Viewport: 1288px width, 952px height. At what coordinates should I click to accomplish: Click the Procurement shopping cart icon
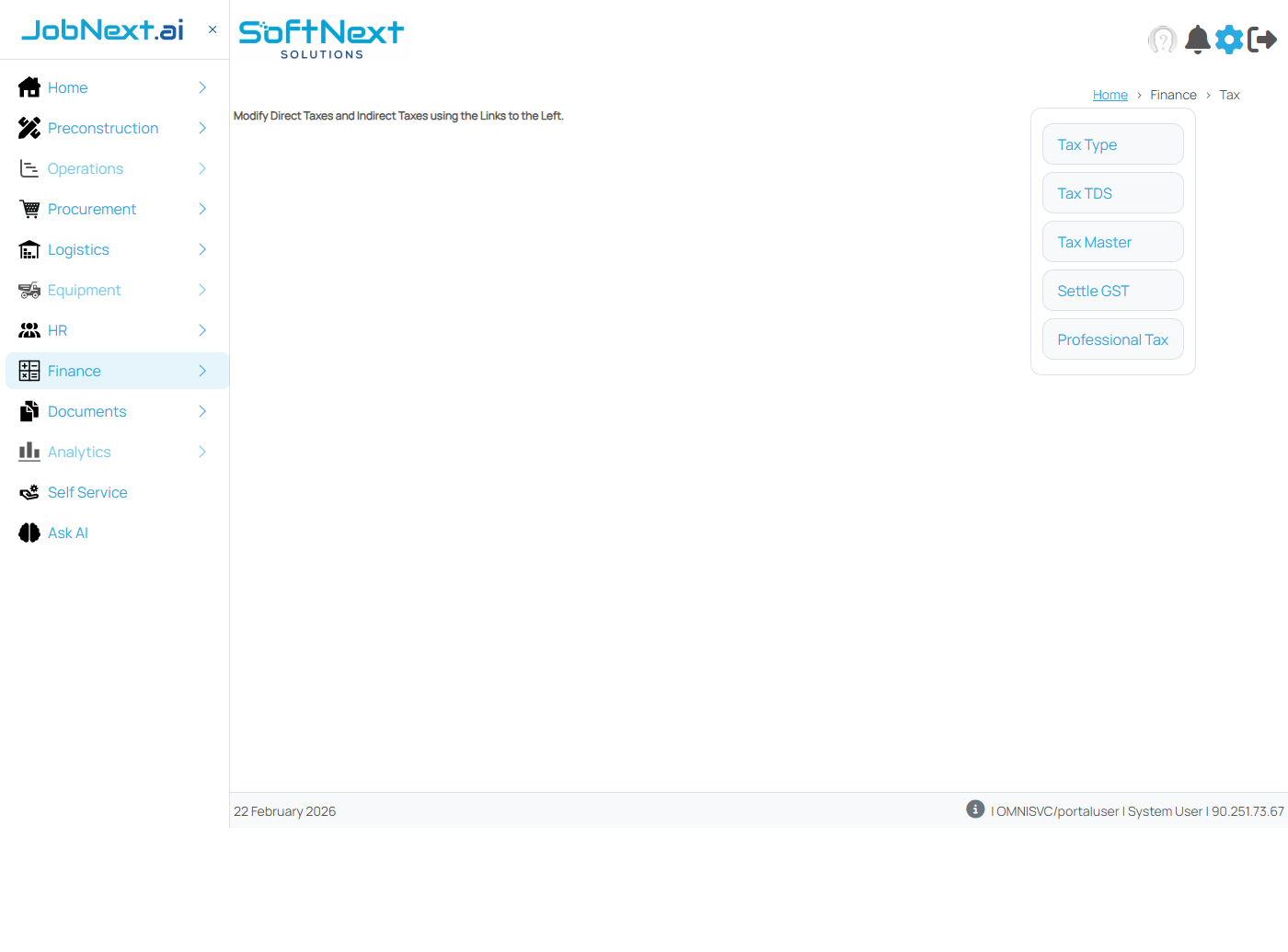point(29,209)
